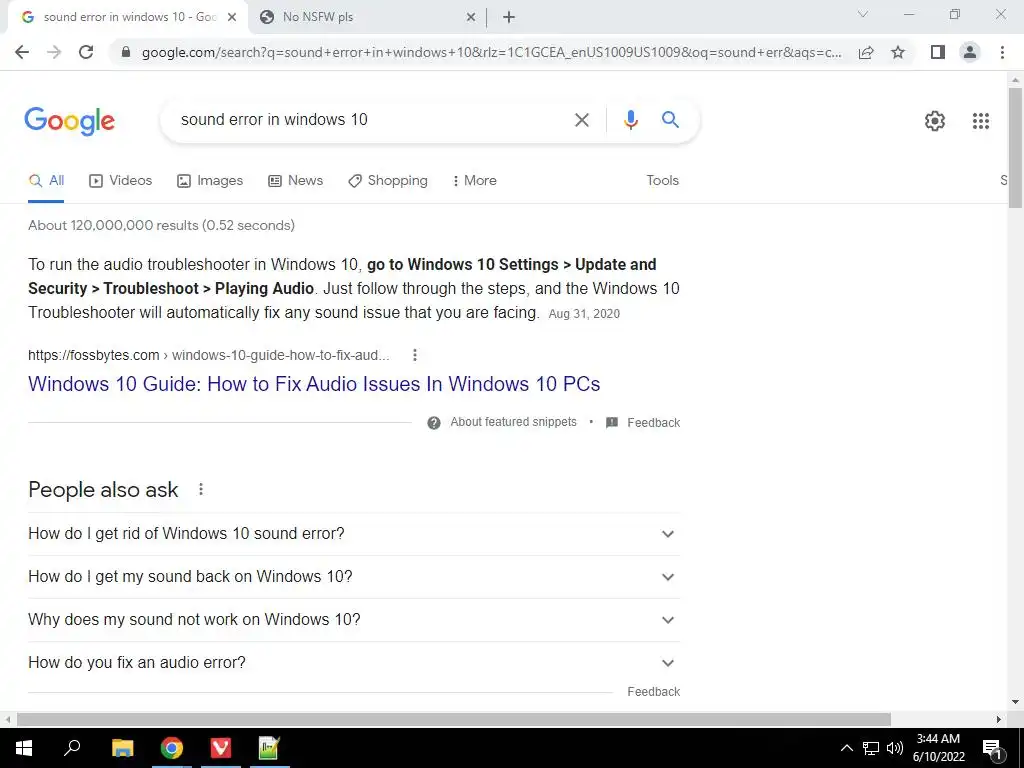
Task: Open the Windows Start menu
Action: [24, 748]
